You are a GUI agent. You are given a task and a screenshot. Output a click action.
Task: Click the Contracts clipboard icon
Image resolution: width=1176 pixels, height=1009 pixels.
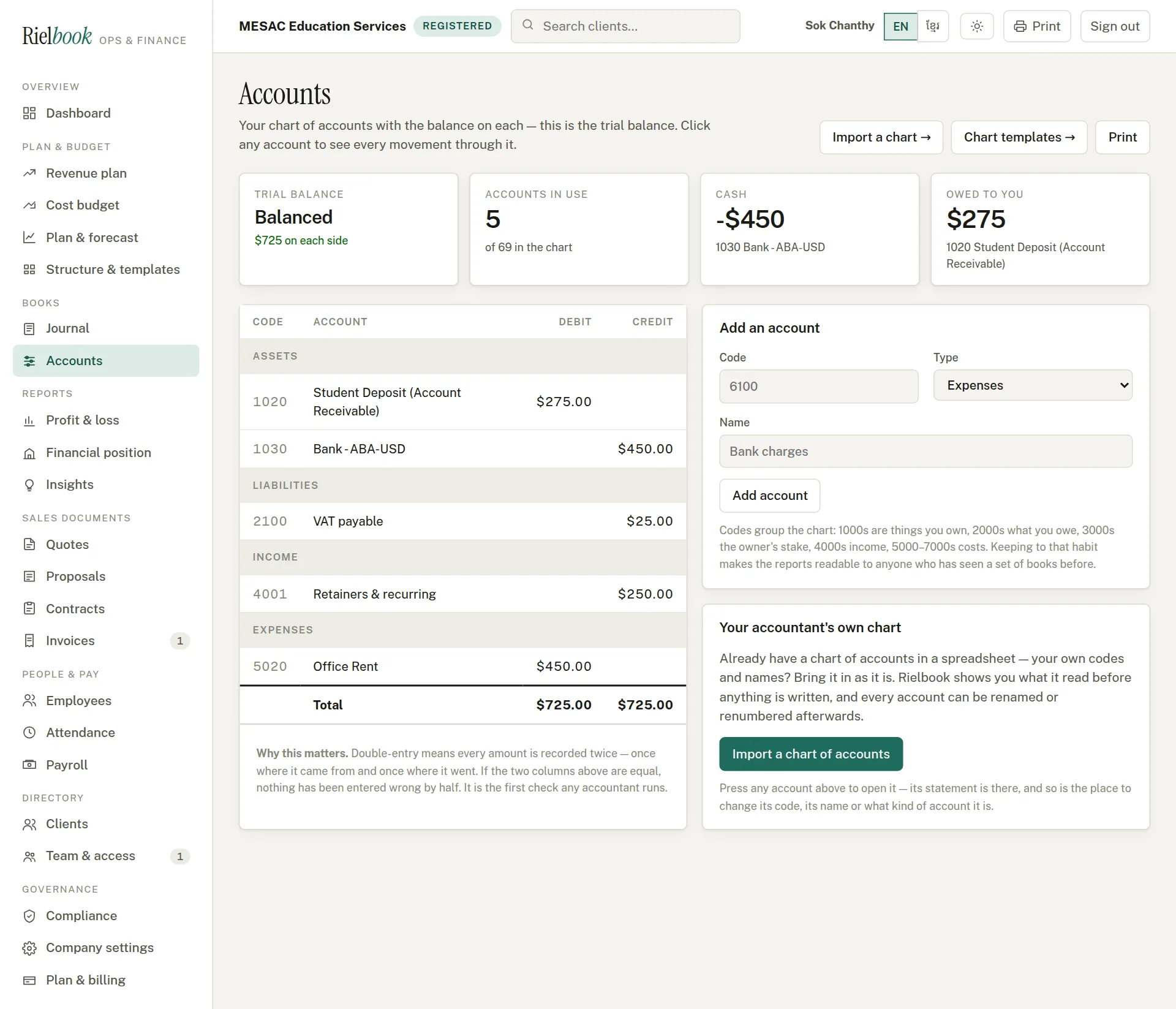[29, 609]
